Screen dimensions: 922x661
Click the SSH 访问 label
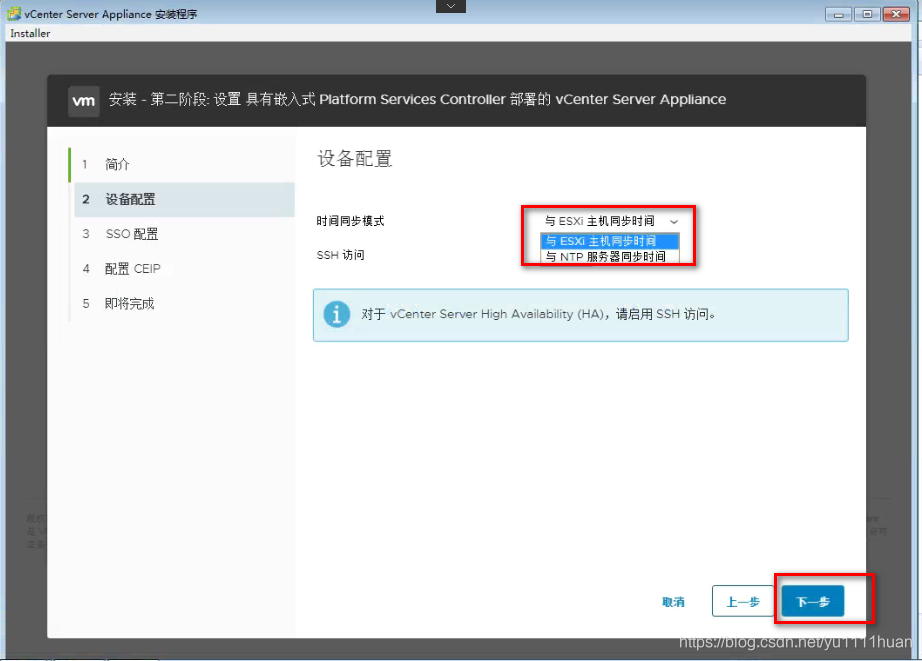coord(340,255)
